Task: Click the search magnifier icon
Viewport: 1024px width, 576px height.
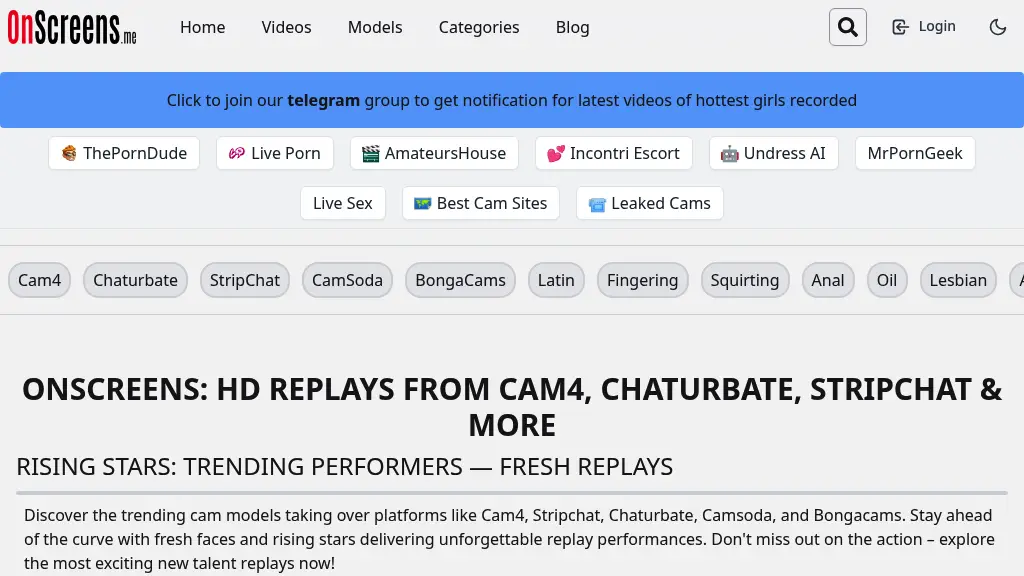Action: click(847, 27)
